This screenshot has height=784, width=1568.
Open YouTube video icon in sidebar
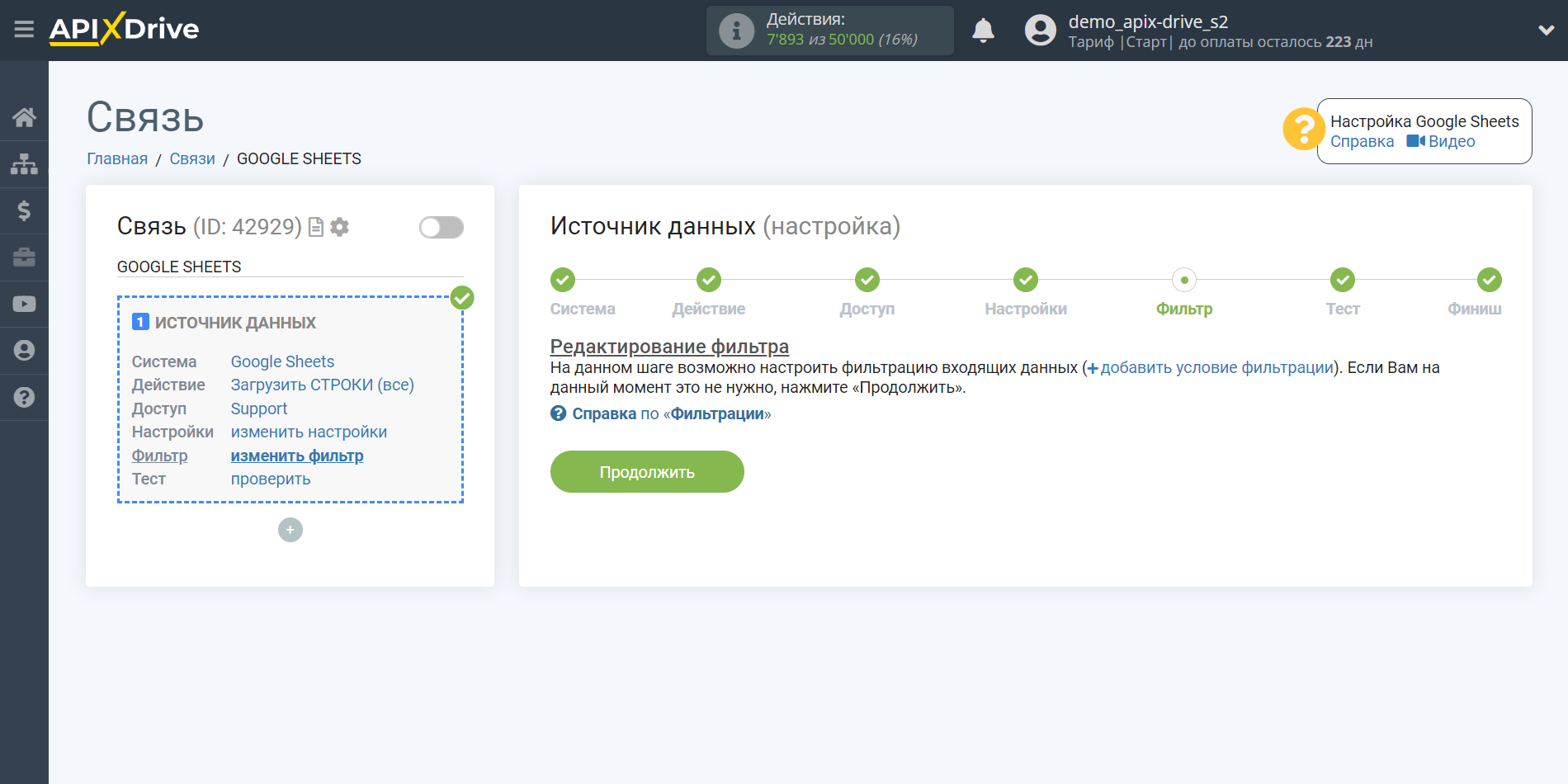pos(24,304)
